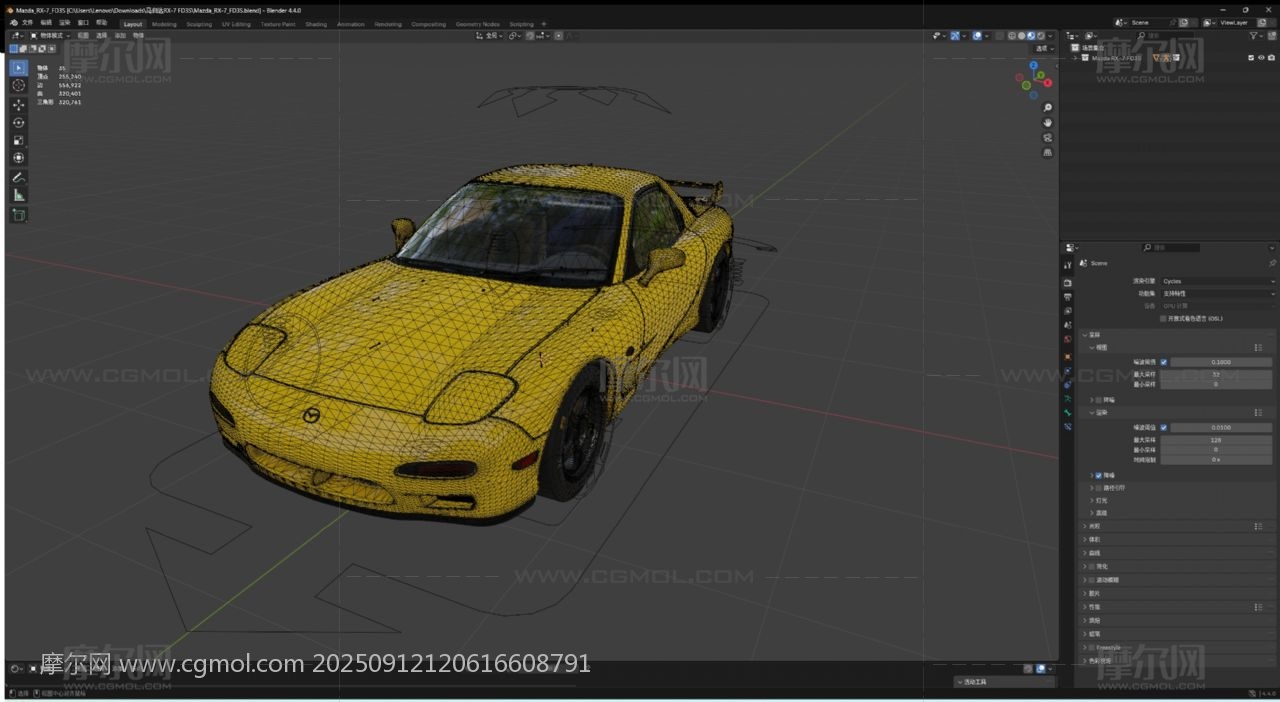The image size is (1280, 702).
Task: Hide Mazda RX-7 collection with eye icon
Action: coord(1261,58)
